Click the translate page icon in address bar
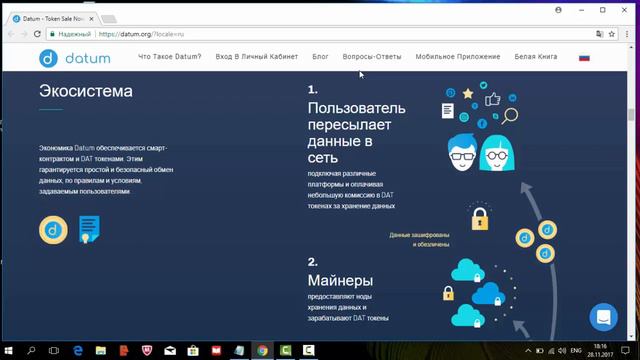The width and height of the screenshot is (640, 360). point(599,34)
